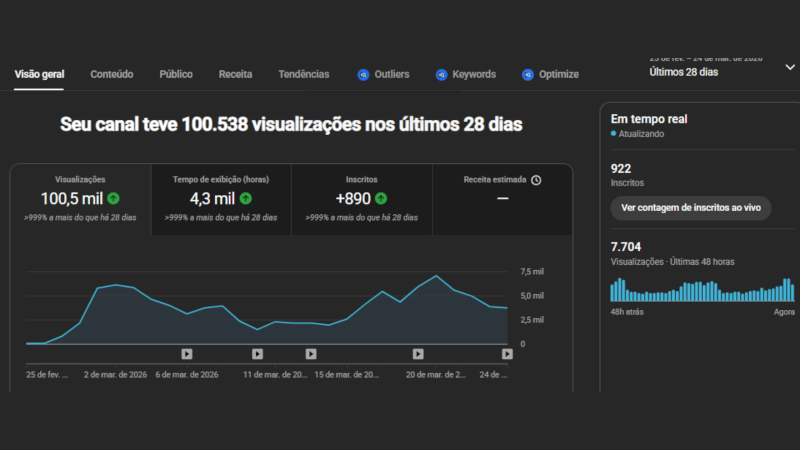Expand the Últimos 28 dias date dropdown
Image resolution: width=800 pixels, height=450 pixels.
789,67
